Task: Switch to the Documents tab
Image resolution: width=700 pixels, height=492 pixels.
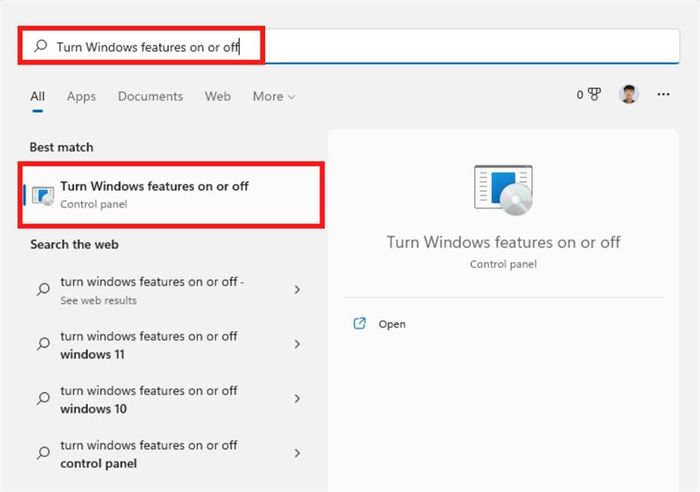Action: pyautogui.click(x=150, y=96)
